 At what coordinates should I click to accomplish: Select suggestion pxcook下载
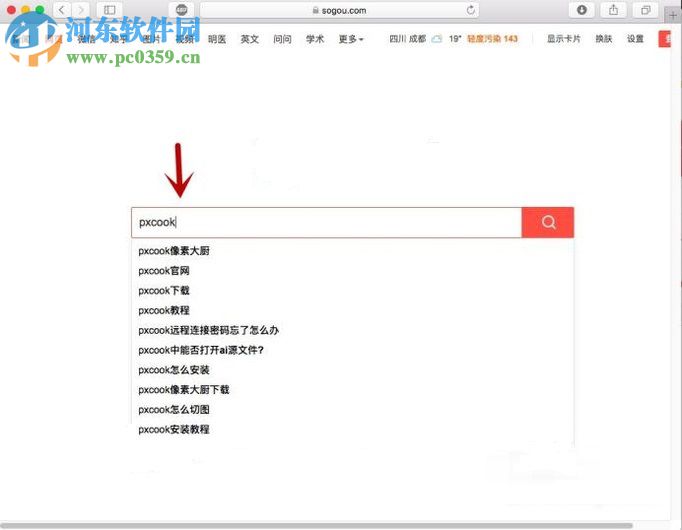164,290
